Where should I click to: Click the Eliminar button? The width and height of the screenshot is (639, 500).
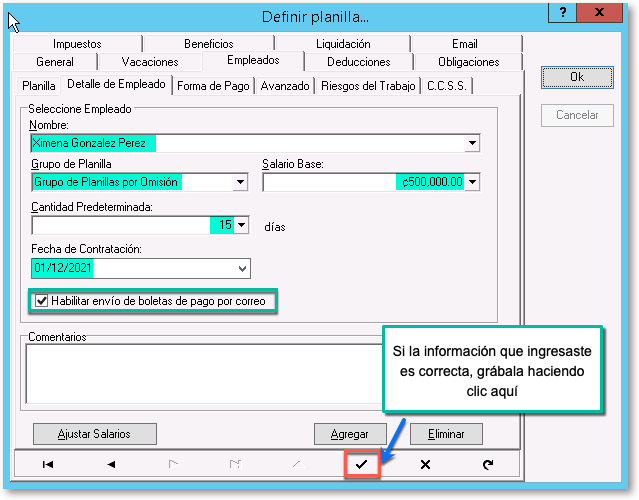click(446, 434)
